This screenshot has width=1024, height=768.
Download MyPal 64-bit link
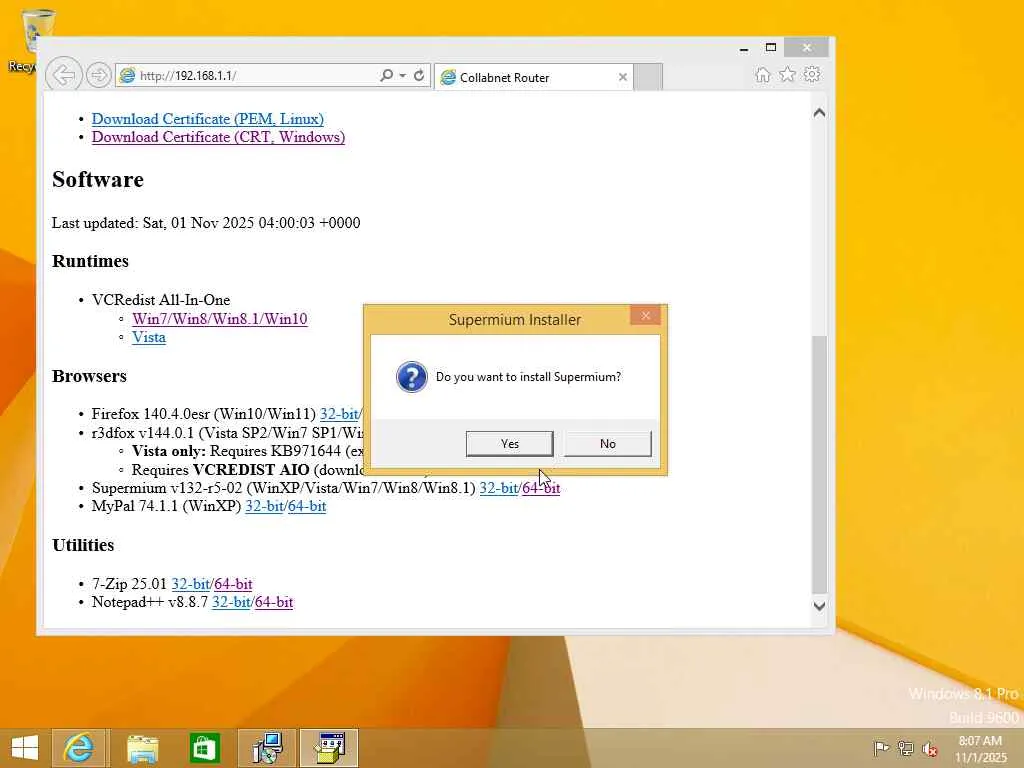[307, 506]
